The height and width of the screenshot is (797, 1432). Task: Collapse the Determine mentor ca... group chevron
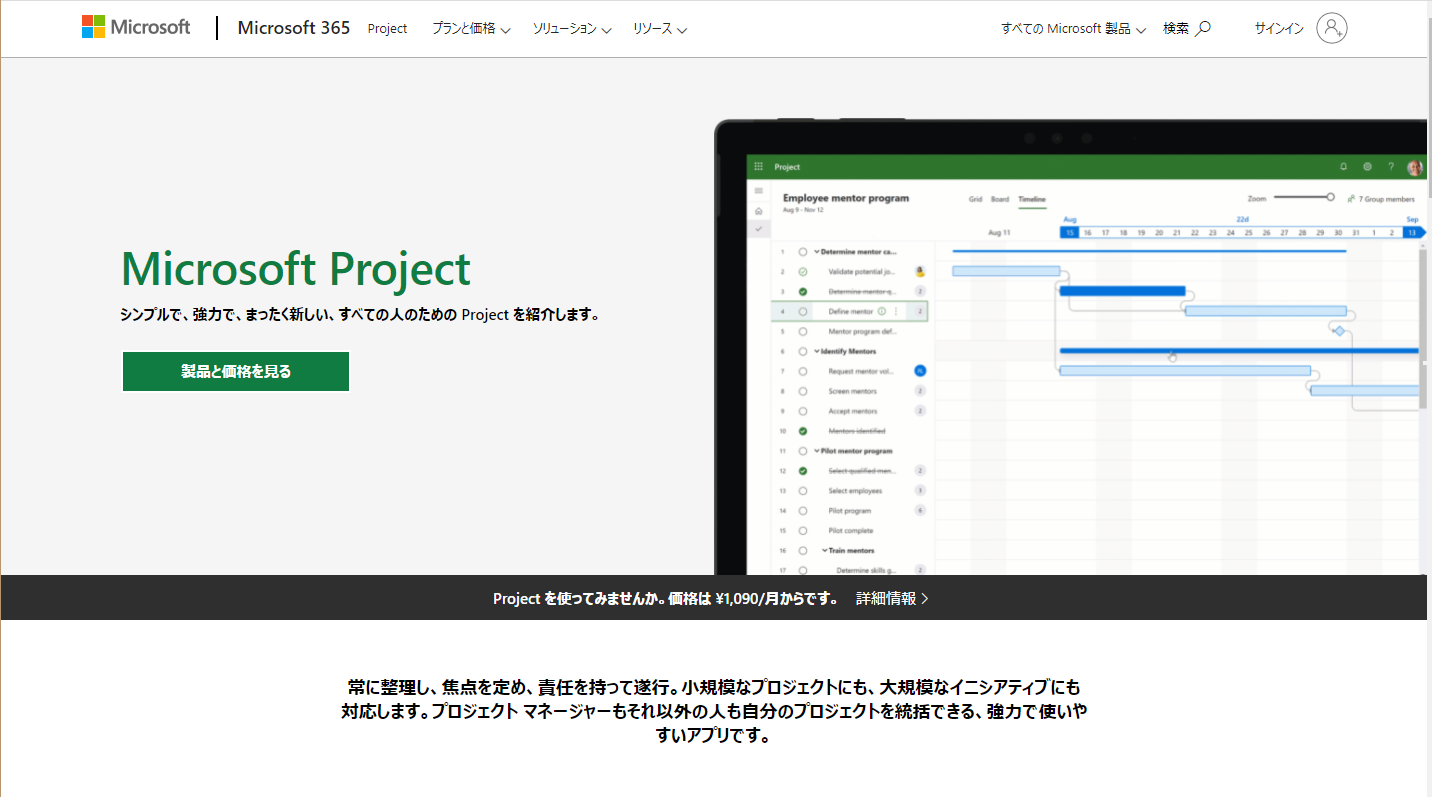click(x=817, y=252)
